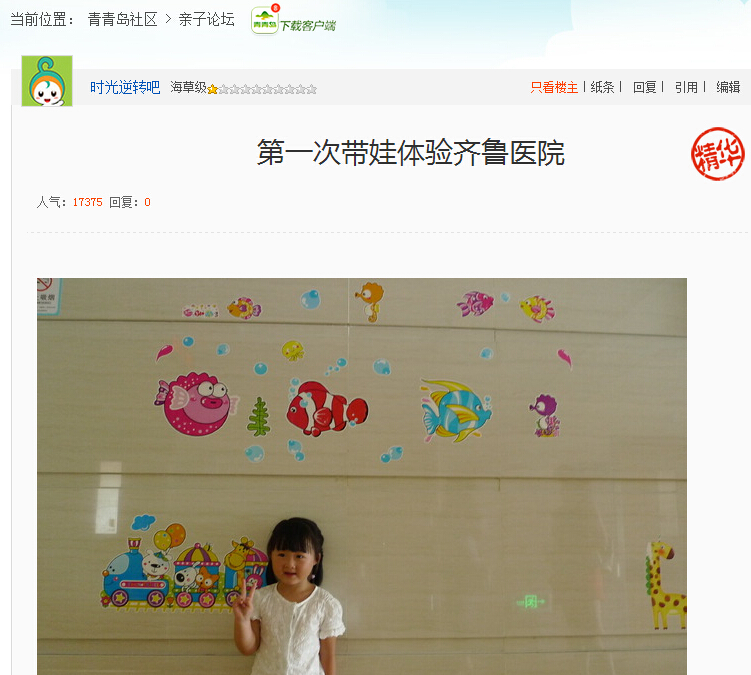Click the 下载客户端 text link
Screen dimensions: 751x675
tap(307, 25)
